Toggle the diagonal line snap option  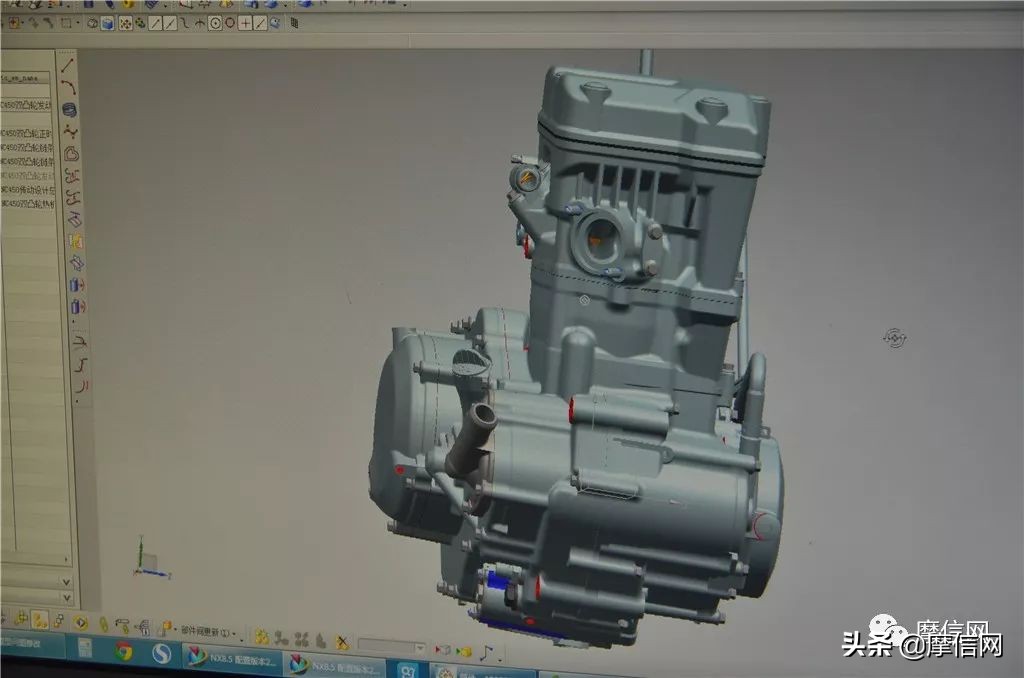(260, 22)
